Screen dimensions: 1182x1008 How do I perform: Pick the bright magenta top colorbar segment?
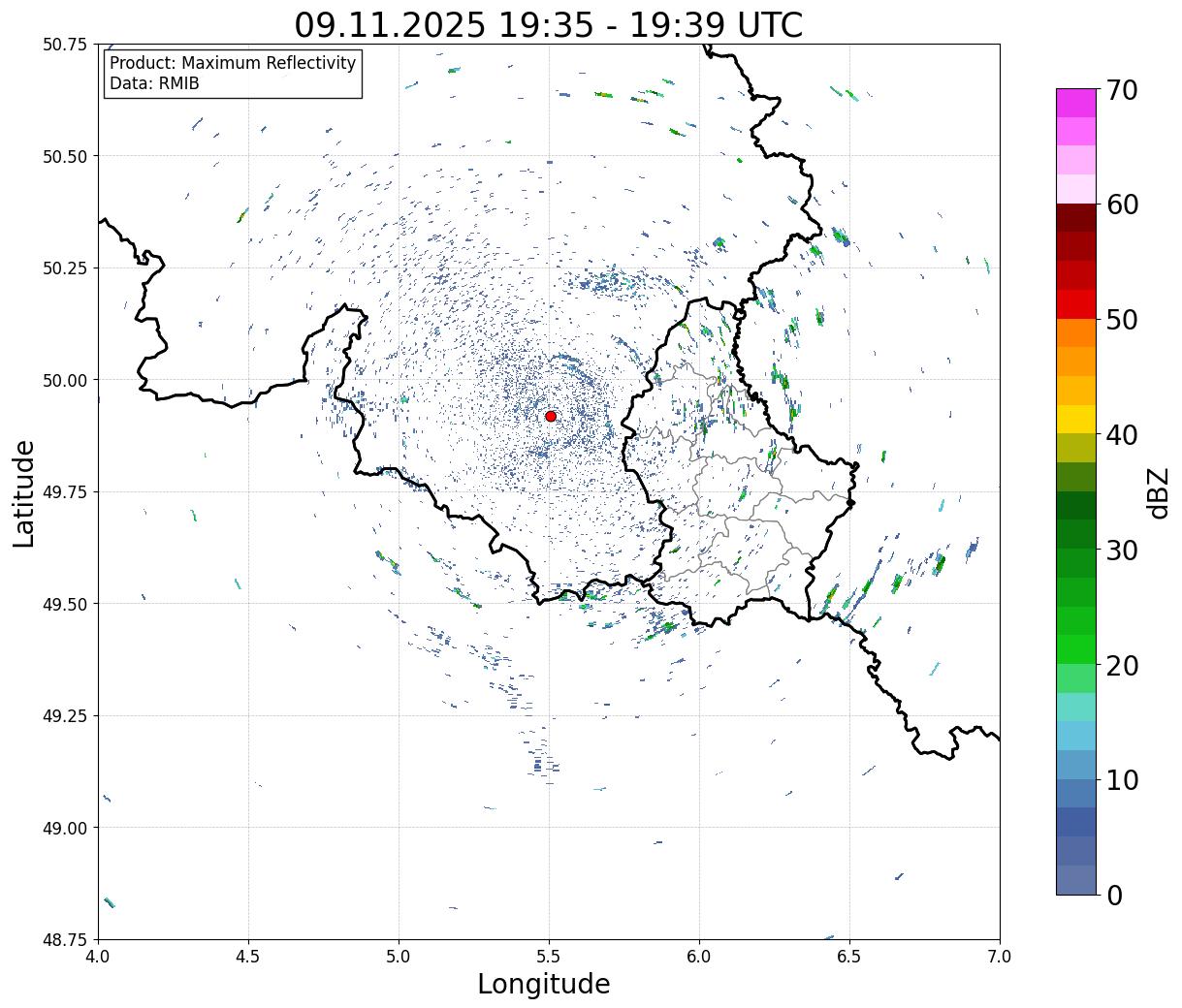click(1076, 103)
